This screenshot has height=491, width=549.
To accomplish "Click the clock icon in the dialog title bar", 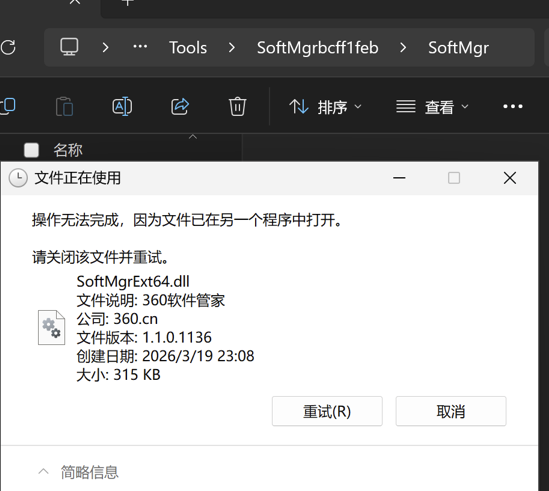I will pyautogui.click(x=18, y=178).
